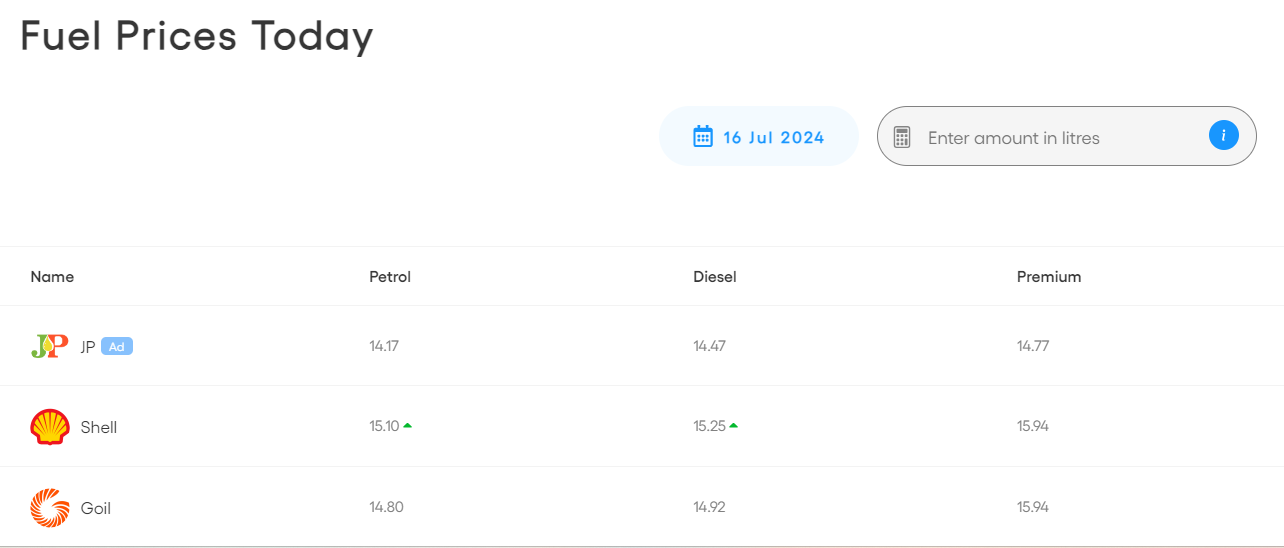Screen dimensions: 1284x548
Task: Click the green arrow beside Shell diesel price
Action: pyautogui.click(x=733, y=426)
